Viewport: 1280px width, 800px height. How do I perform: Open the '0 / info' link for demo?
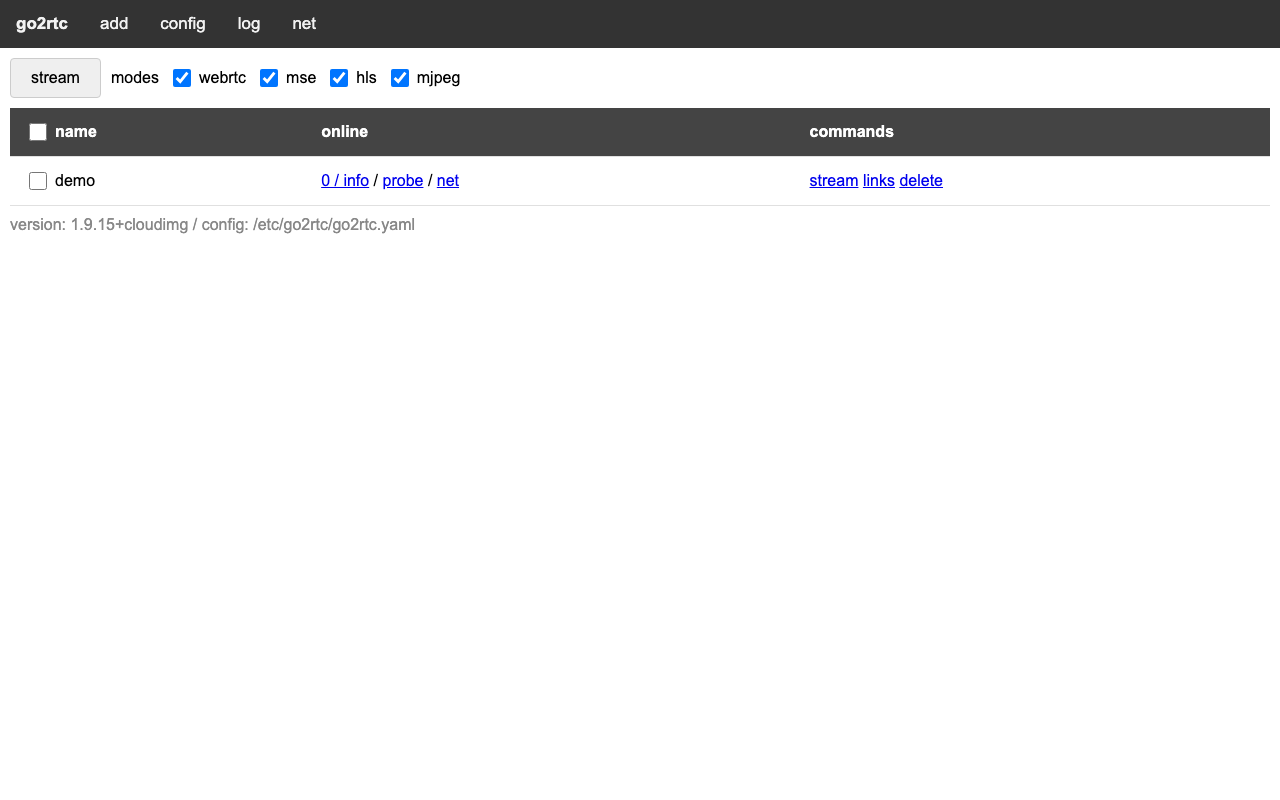(345, 181)
